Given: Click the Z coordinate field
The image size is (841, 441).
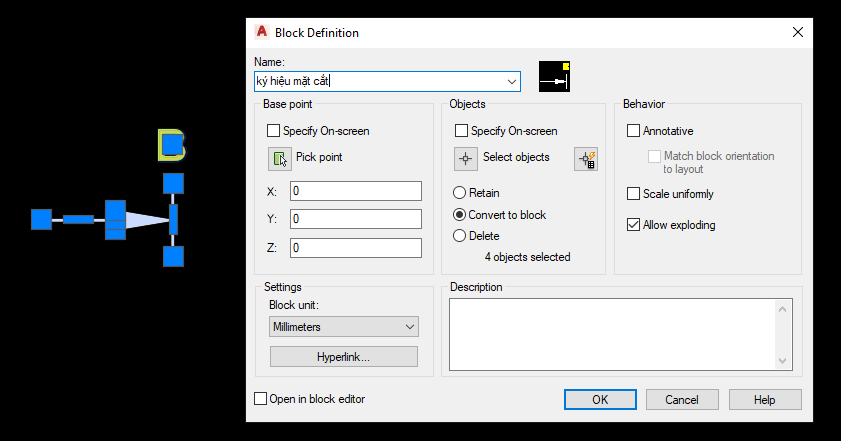Looking at the screenshot, I should pyautogui.click(x=356, y=248).
